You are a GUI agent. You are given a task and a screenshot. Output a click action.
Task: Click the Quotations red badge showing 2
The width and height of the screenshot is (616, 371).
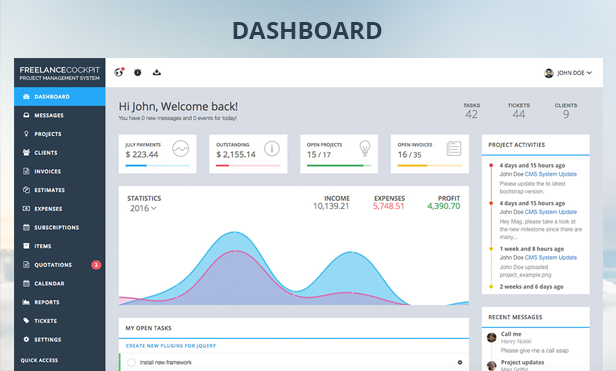(x=96, y=265)
